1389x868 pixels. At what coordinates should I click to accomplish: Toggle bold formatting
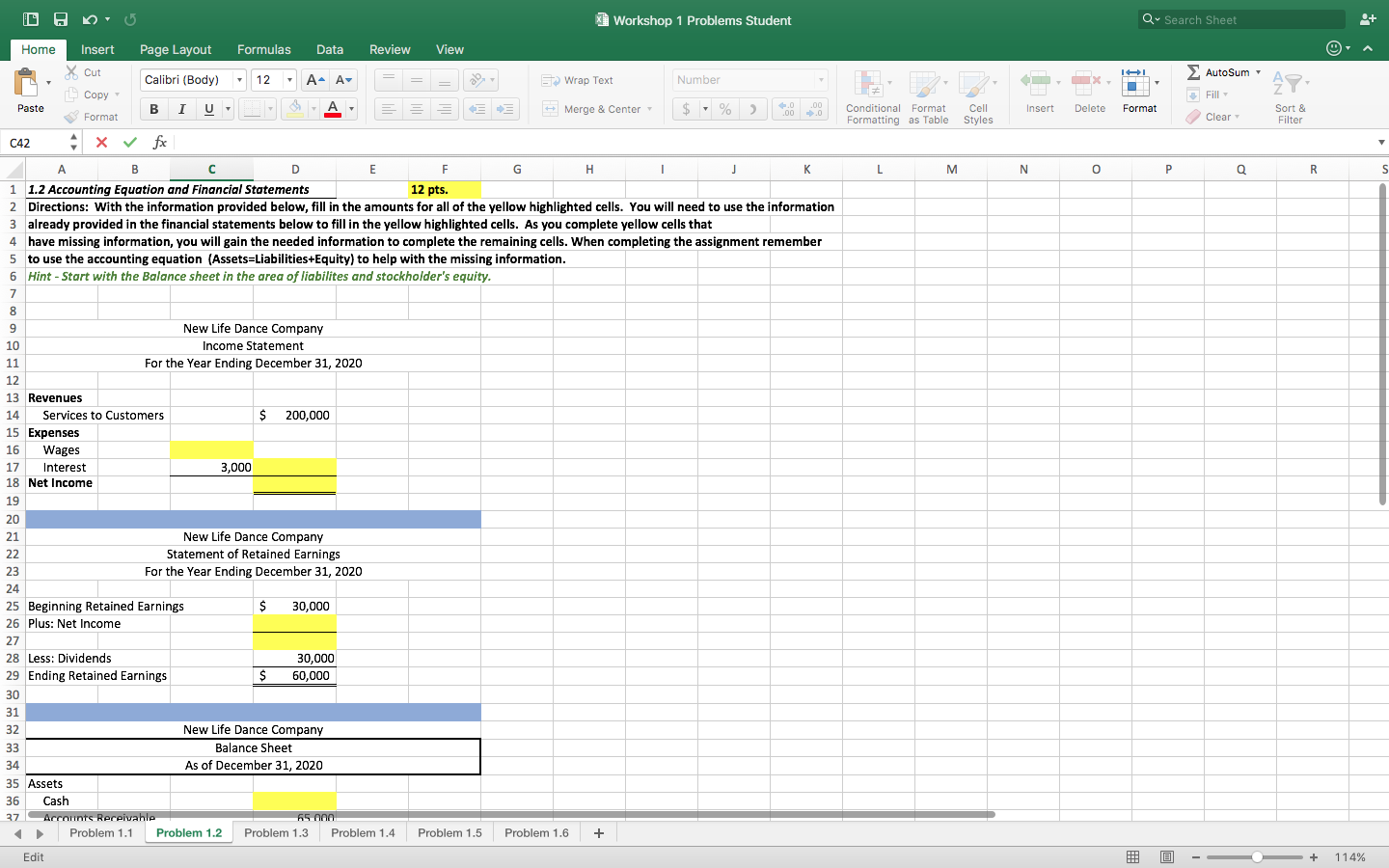152,109
